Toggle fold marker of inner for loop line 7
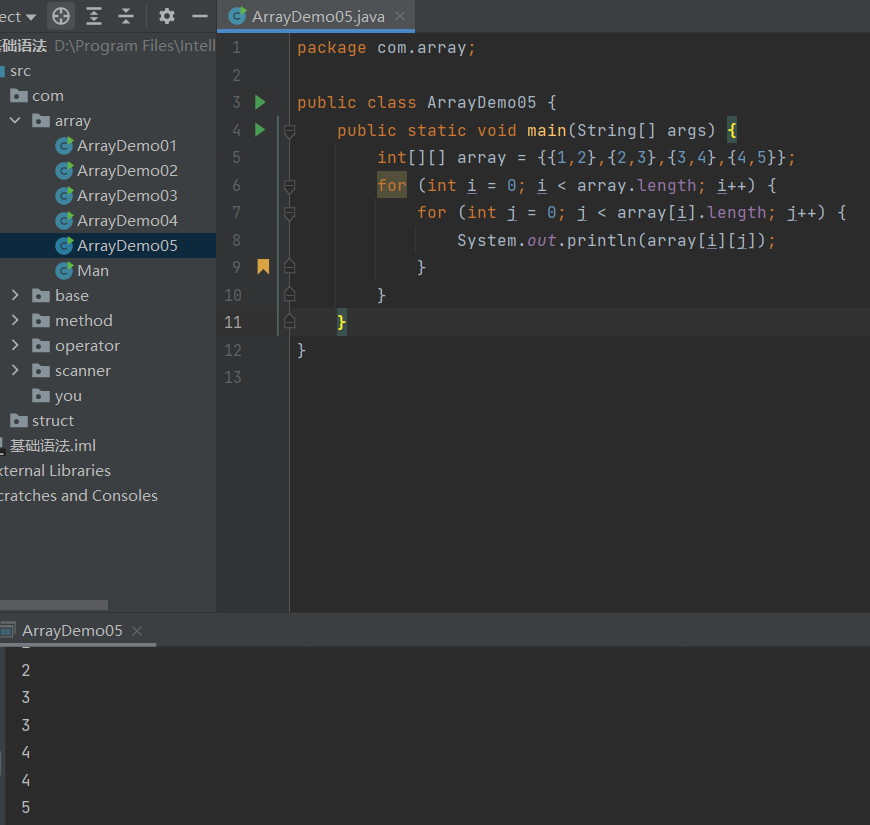Viewport: 870px width, 825px height. (289, 213)
